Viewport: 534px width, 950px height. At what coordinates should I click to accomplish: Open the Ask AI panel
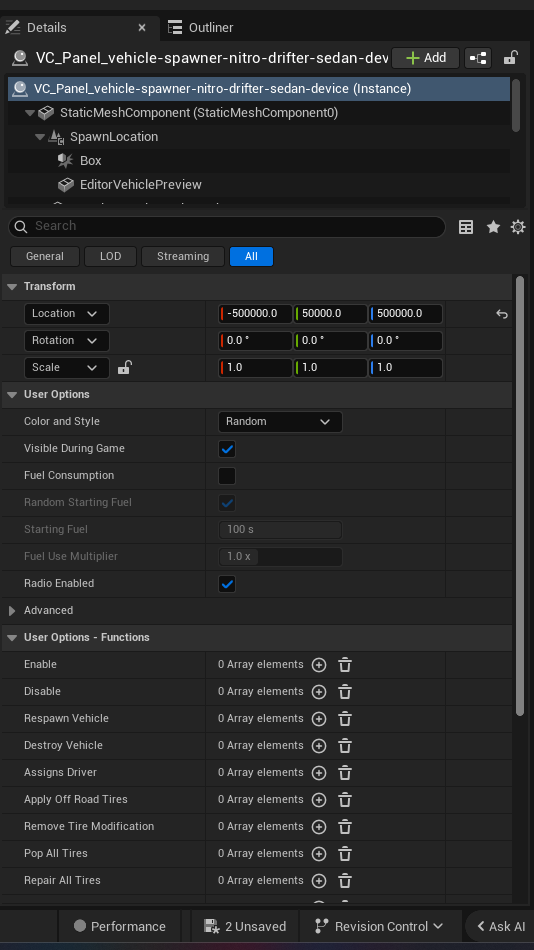[x=501, y=926]
